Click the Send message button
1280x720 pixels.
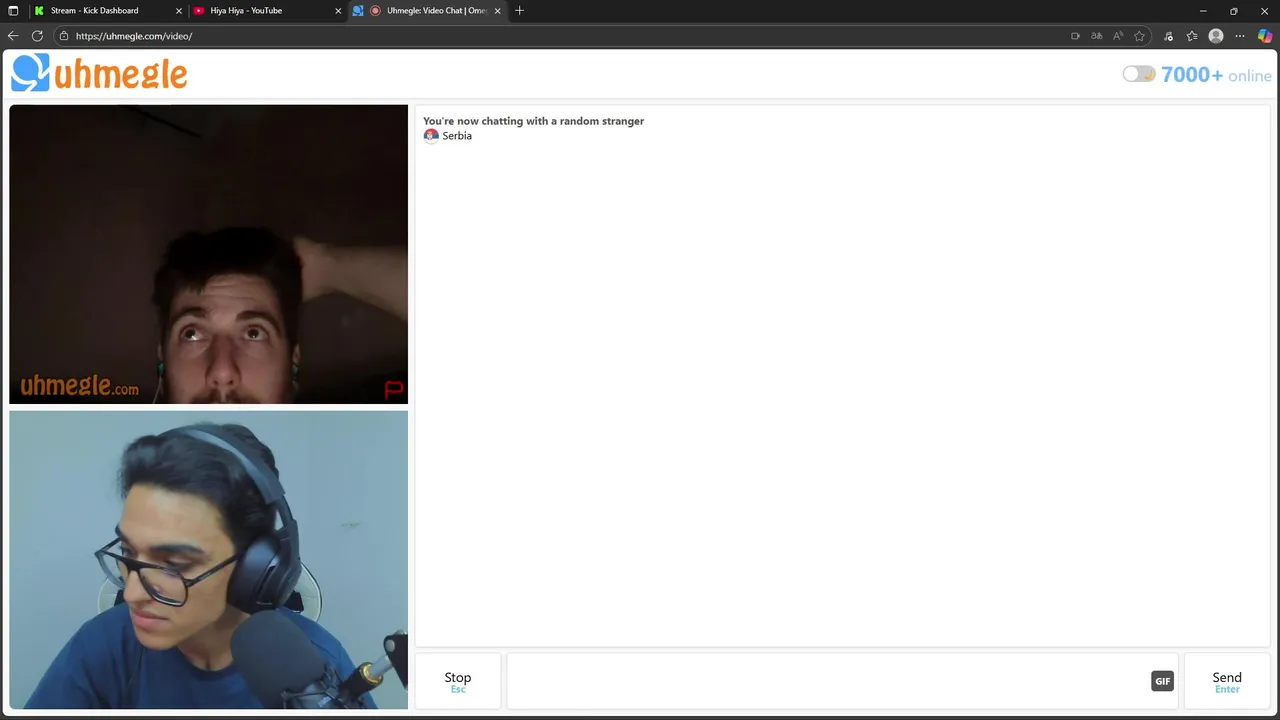[x=1227, y=681]
